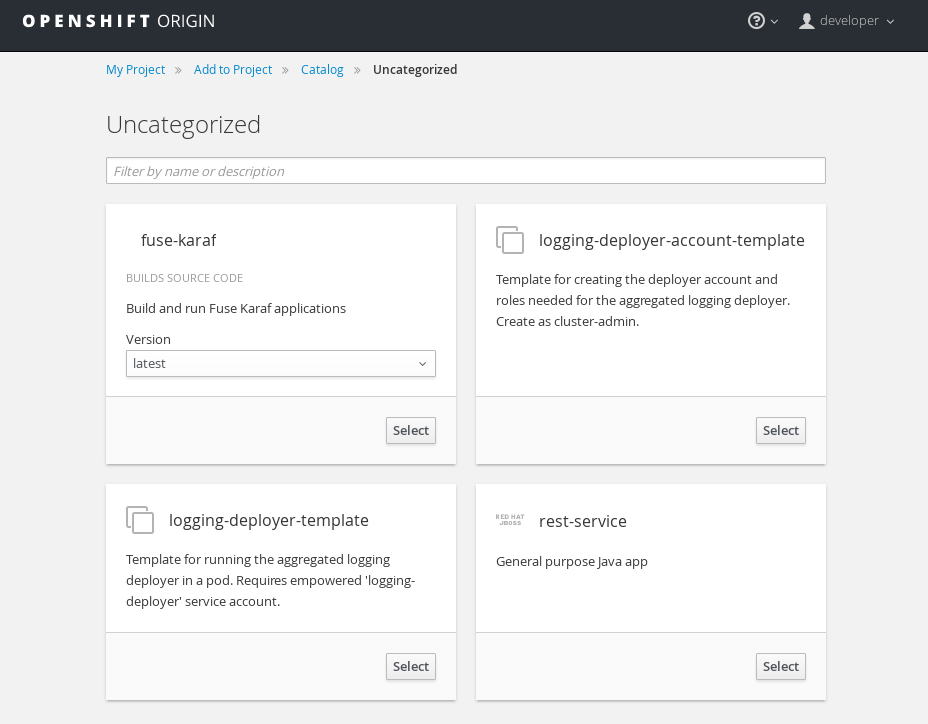This screenshot has height=724, width=928.
Task: Open the Version dropdown showing latest
Action: [x=280, y=363]
